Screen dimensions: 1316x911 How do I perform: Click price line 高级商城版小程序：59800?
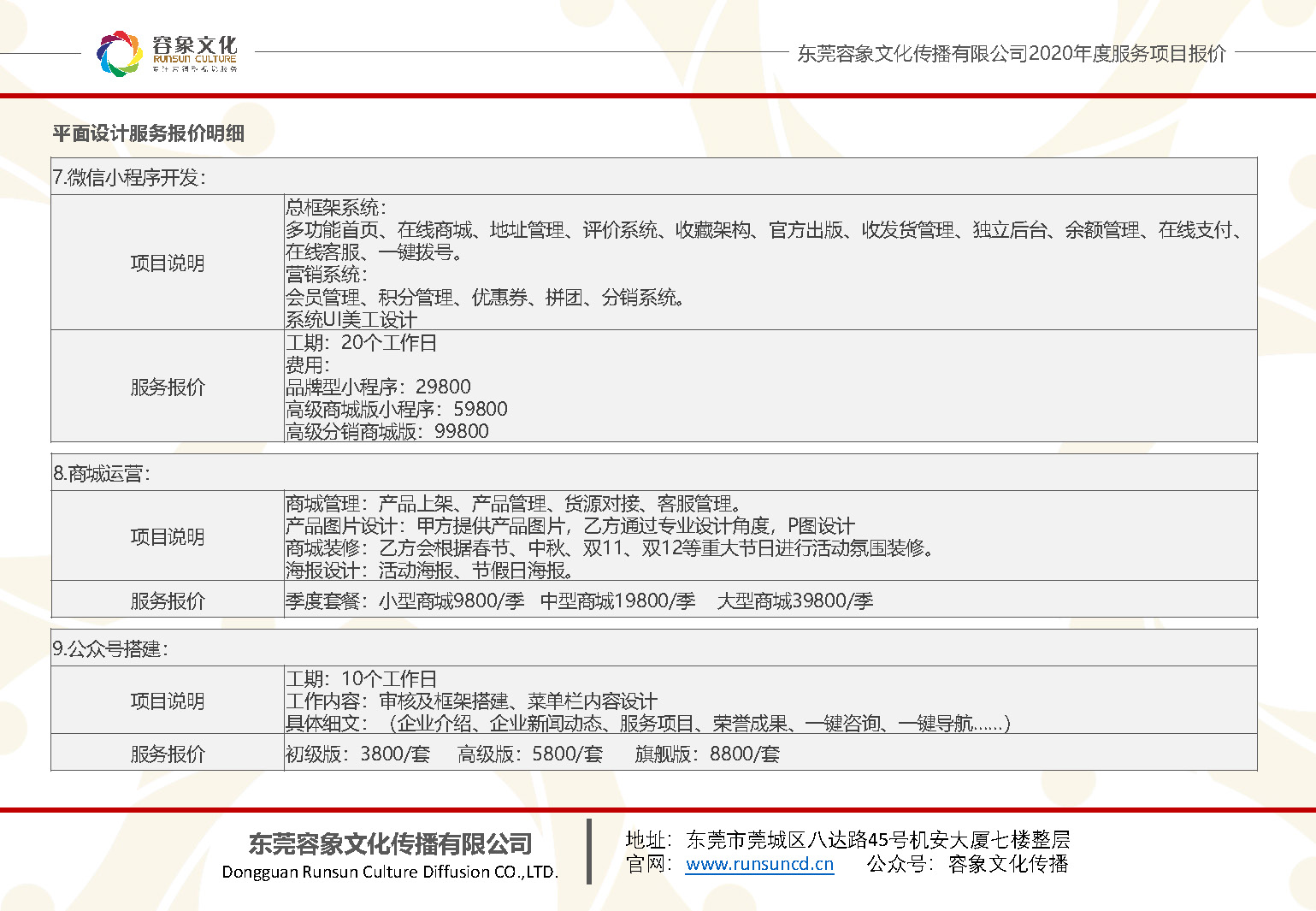[397, 409]
